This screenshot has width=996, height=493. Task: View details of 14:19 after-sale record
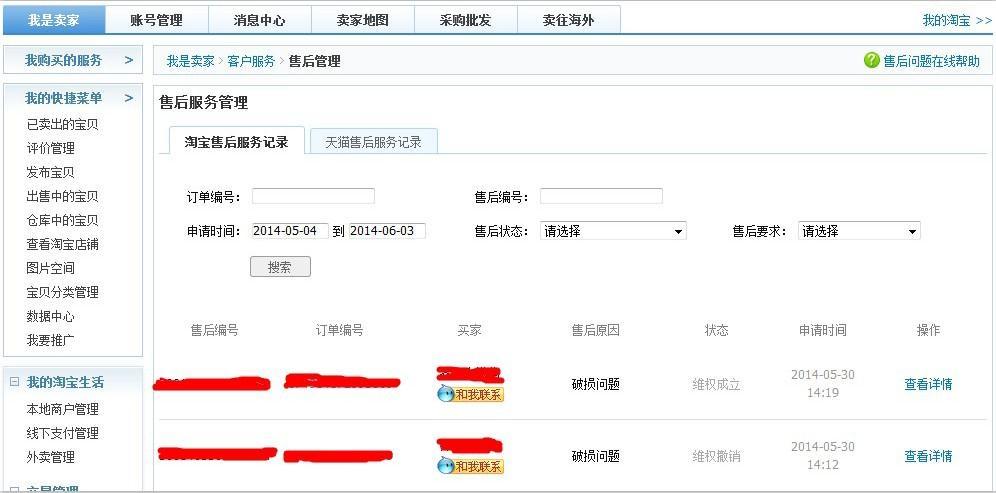928,384
